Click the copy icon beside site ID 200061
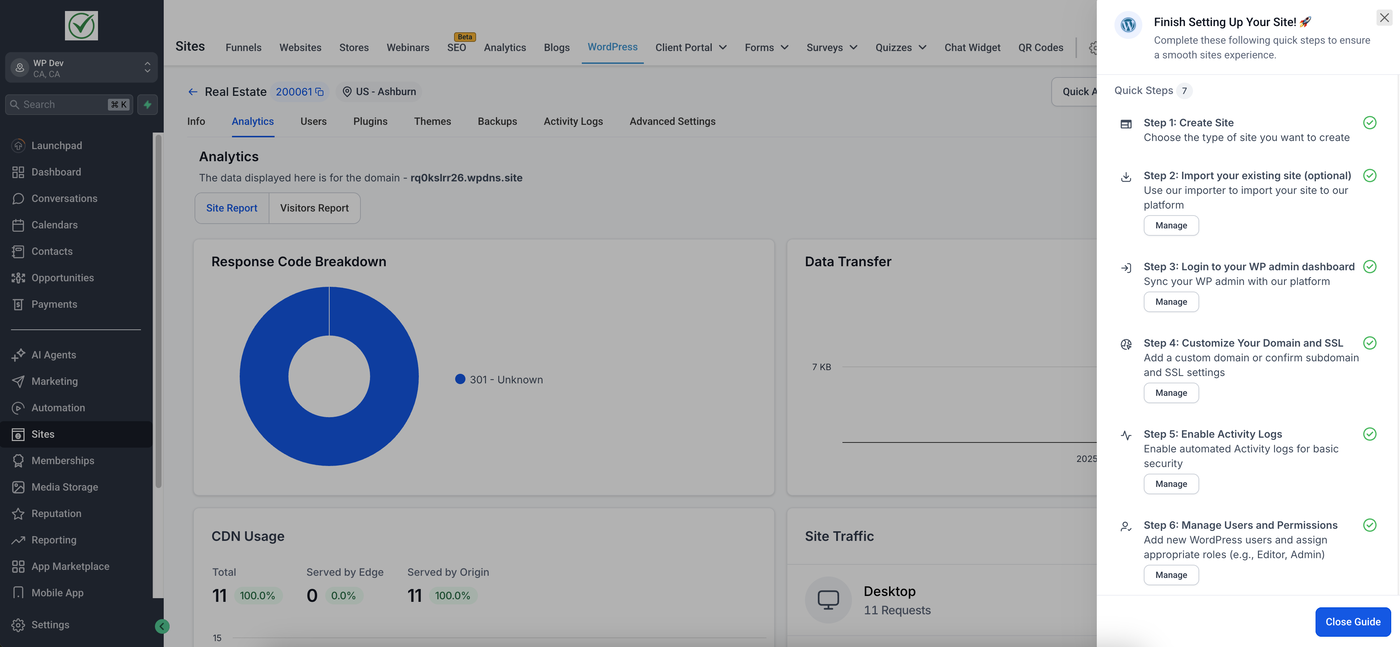1400x647 pixels. point(320,92)
